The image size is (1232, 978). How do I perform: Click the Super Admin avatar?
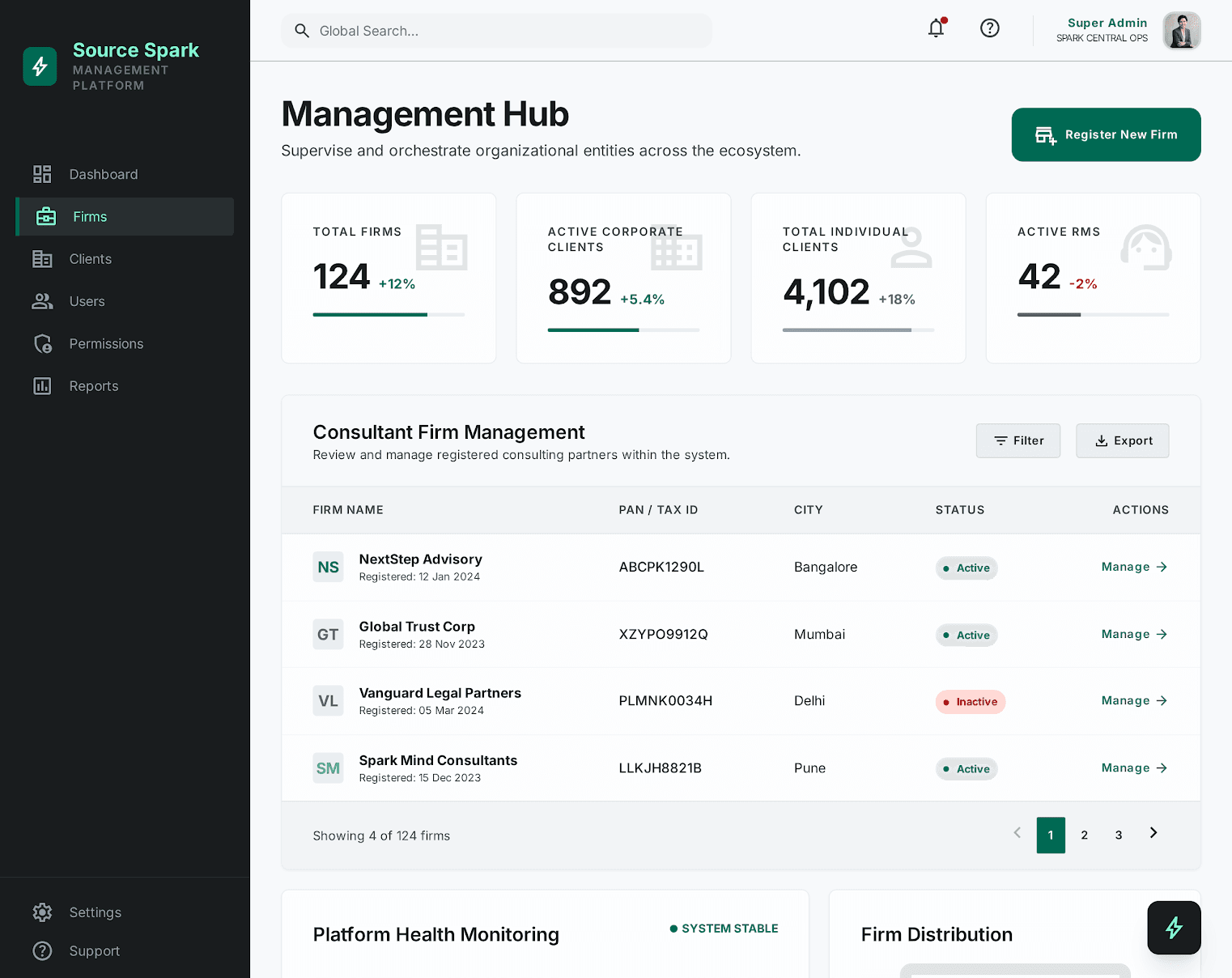click(1182, 31)
